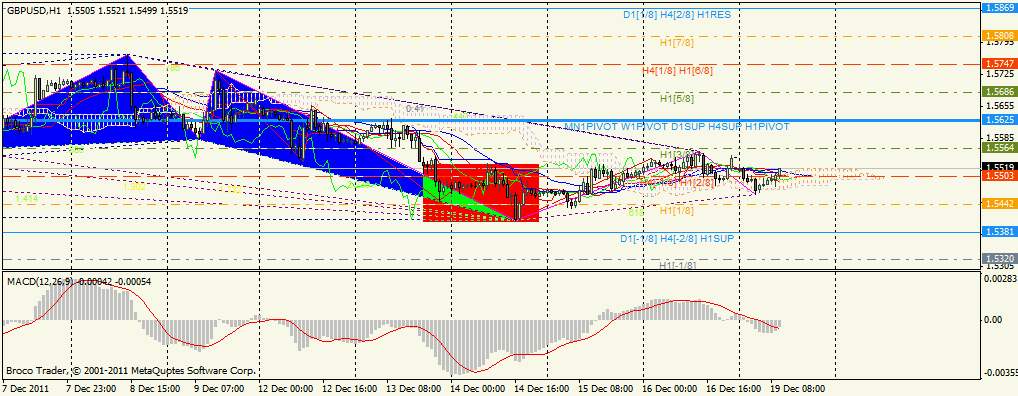The image size is (1018, 396).
Task: Click the MN1PIVOT W1PIVOT D1SUP H4SUP H1PIVOT label
Action: coord(677,127)
